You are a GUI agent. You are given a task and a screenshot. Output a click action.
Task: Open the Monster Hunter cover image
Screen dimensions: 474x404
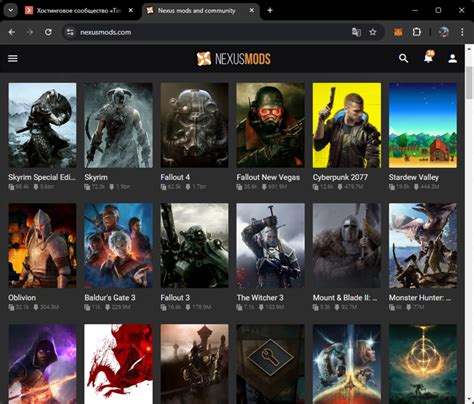click(423, 246)
